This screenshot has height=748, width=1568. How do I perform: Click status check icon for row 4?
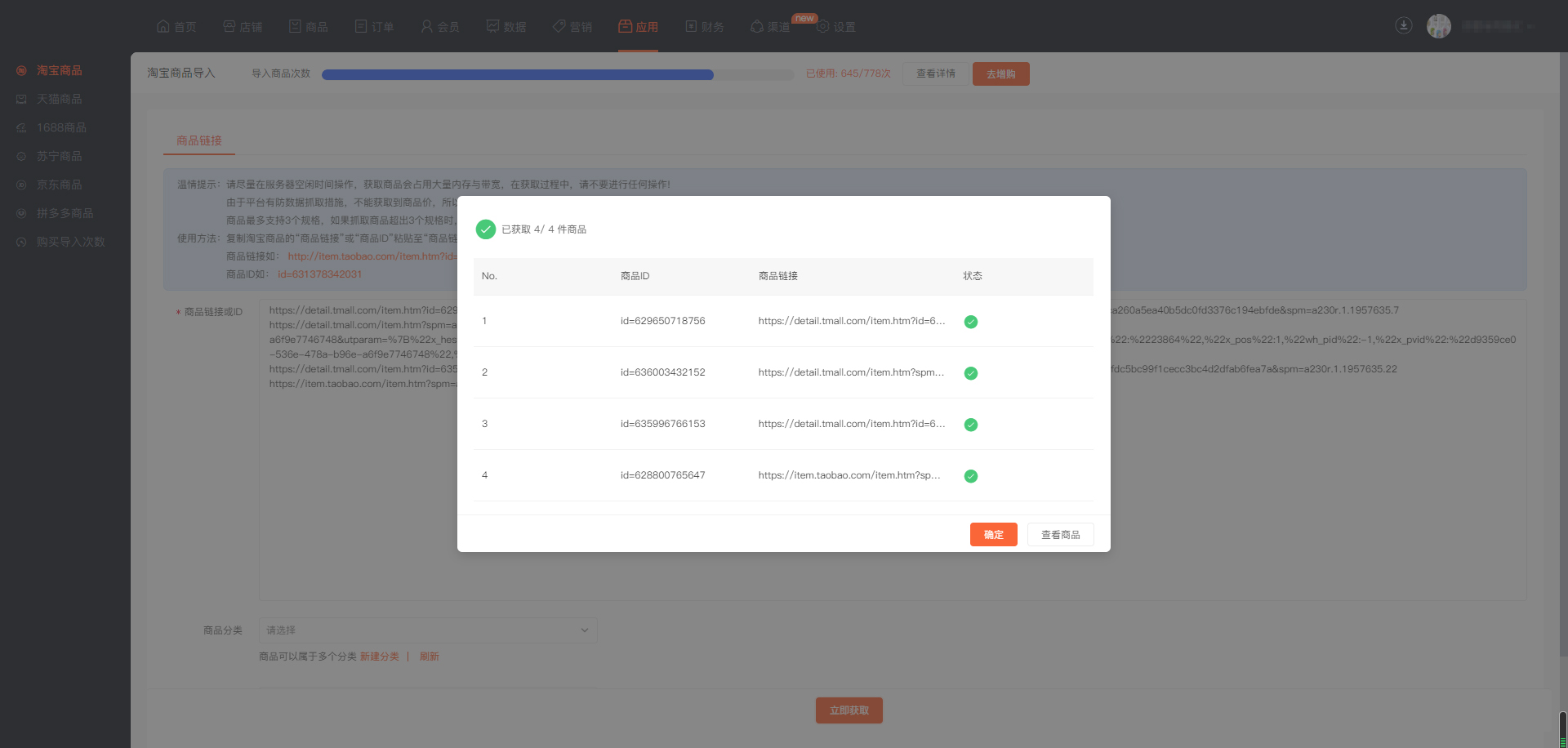(970, 476)
